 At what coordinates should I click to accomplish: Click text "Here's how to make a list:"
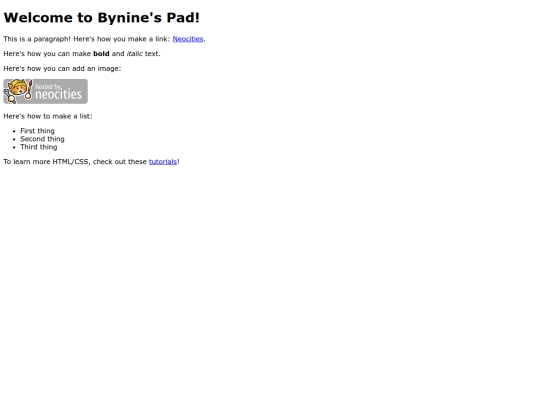click(48, 116)
